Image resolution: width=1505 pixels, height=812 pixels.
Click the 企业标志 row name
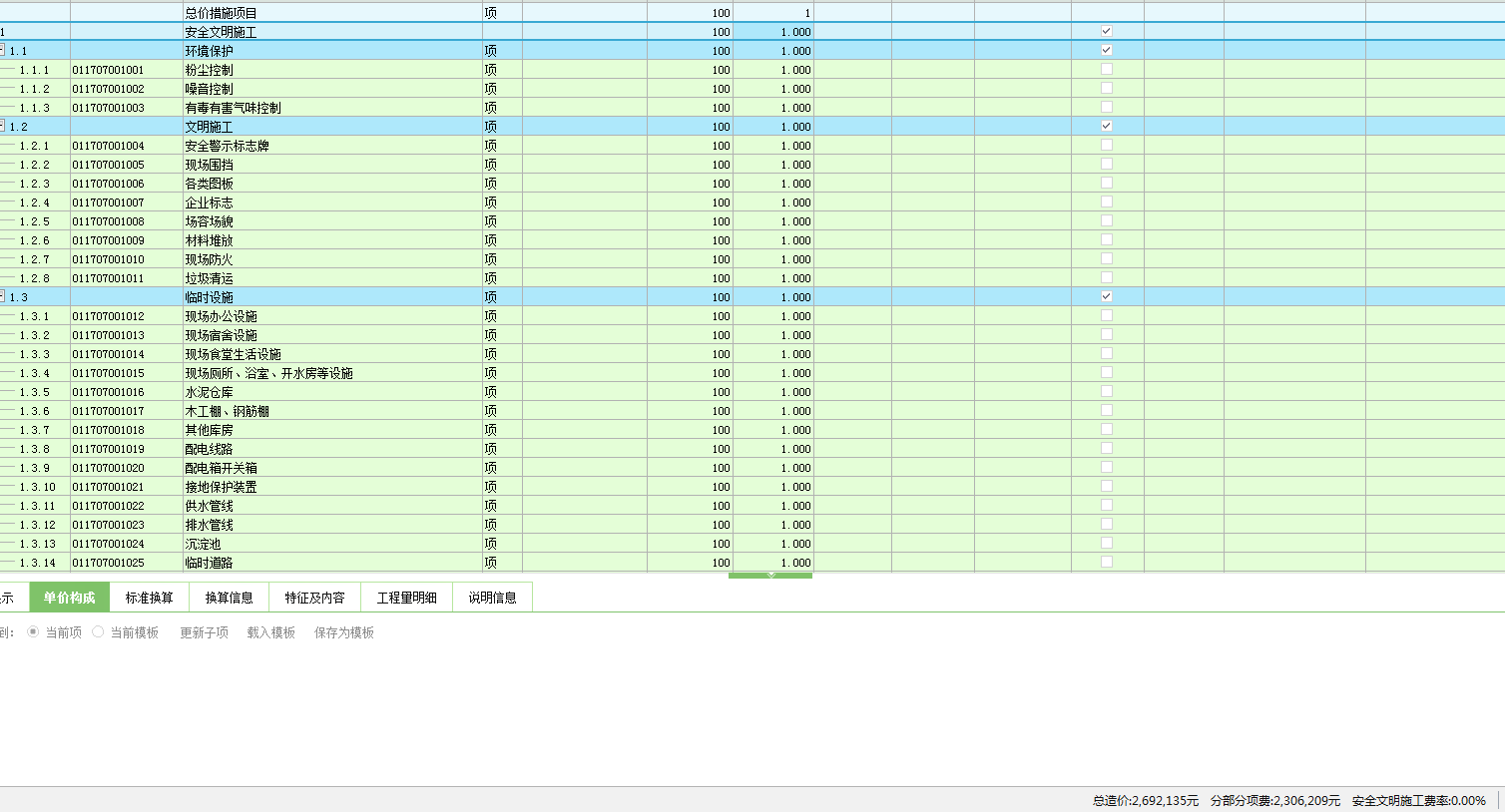[332, 203]
